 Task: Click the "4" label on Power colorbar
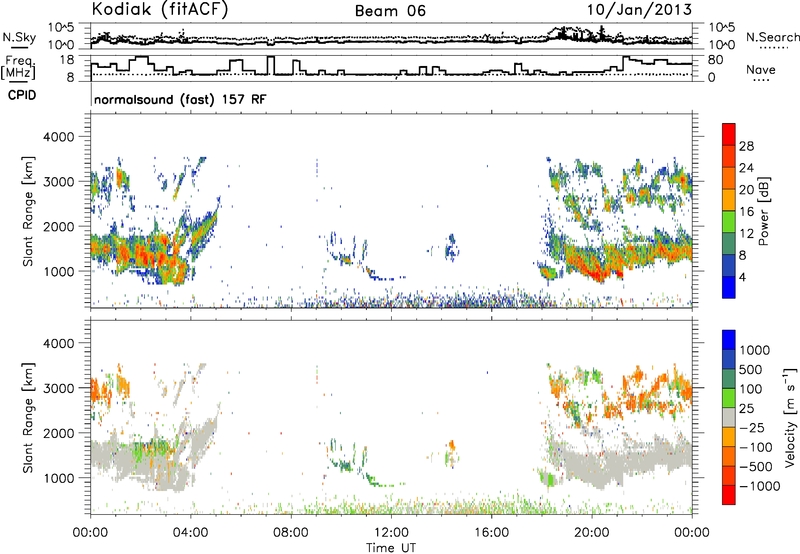pos(743,277)
